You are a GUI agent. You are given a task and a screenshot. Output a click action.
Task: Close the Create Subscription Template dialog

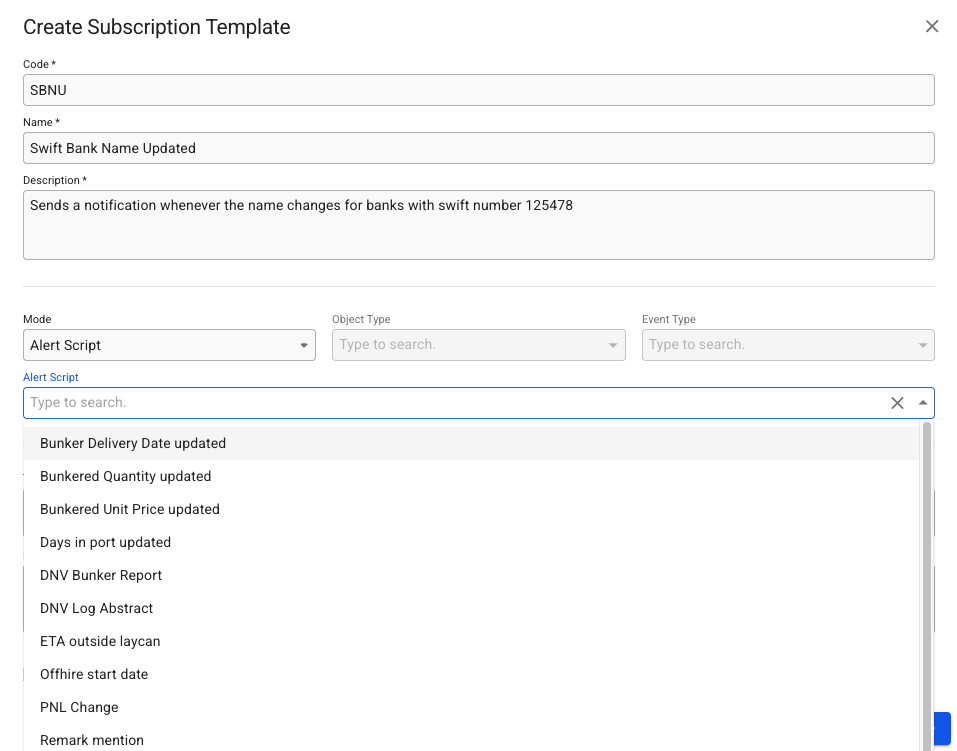point(932,27)
